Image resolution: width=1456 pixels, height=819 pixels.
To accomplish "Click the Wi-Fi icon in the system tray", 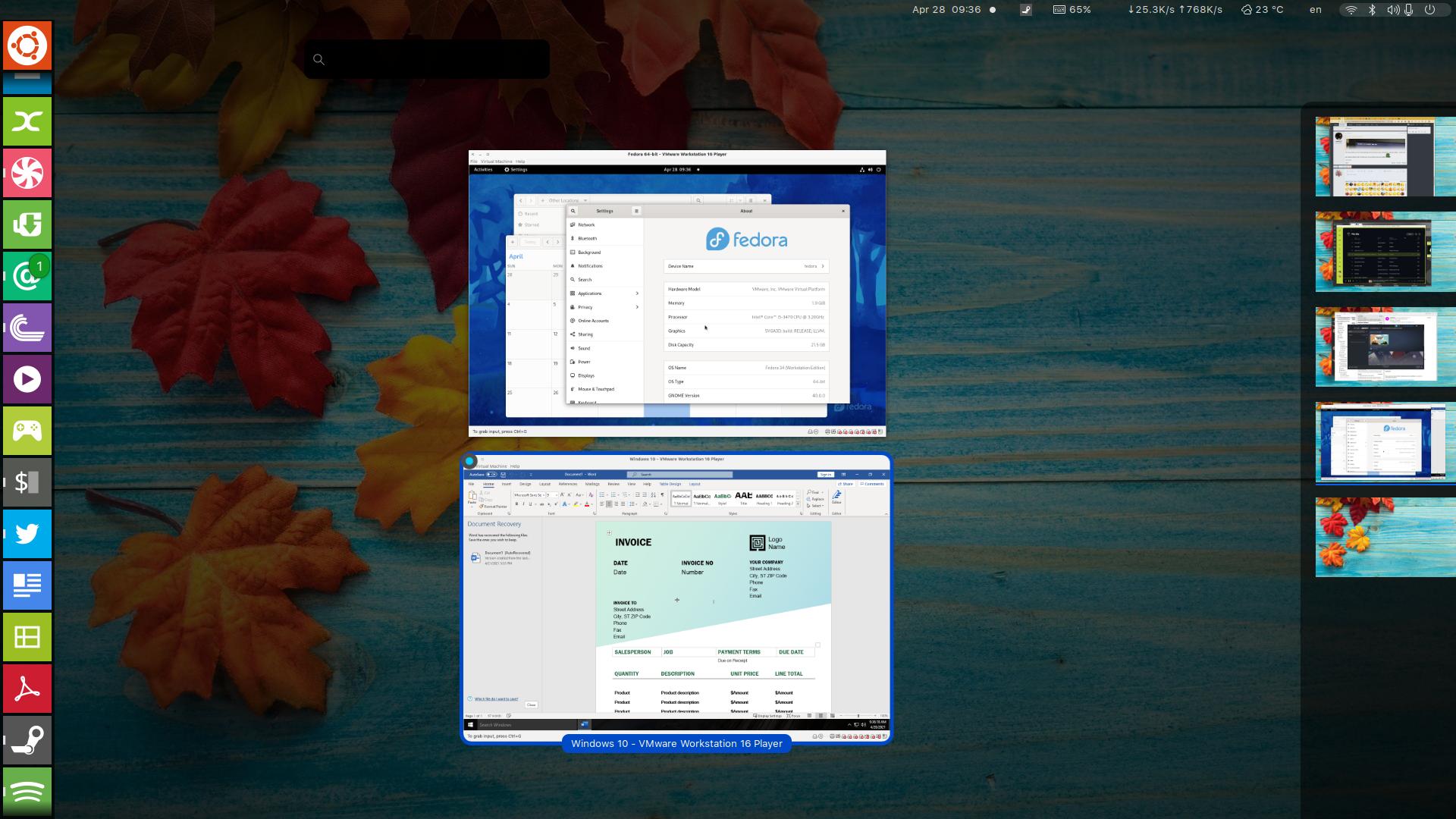I will click(x=1351, y=10).
